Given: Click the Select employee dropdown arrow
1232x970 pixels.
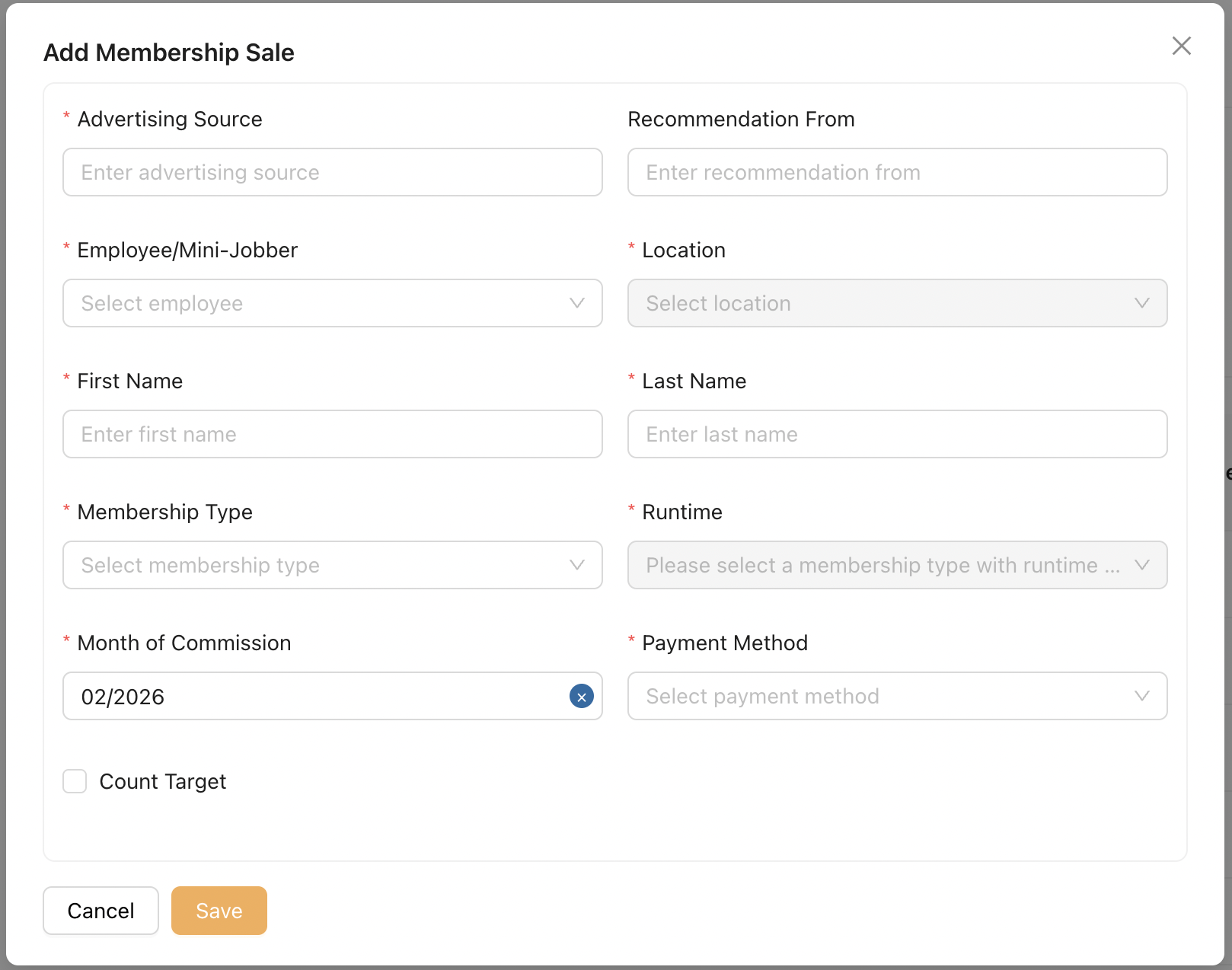Looking at the screenshot, I should click(576, 303).
